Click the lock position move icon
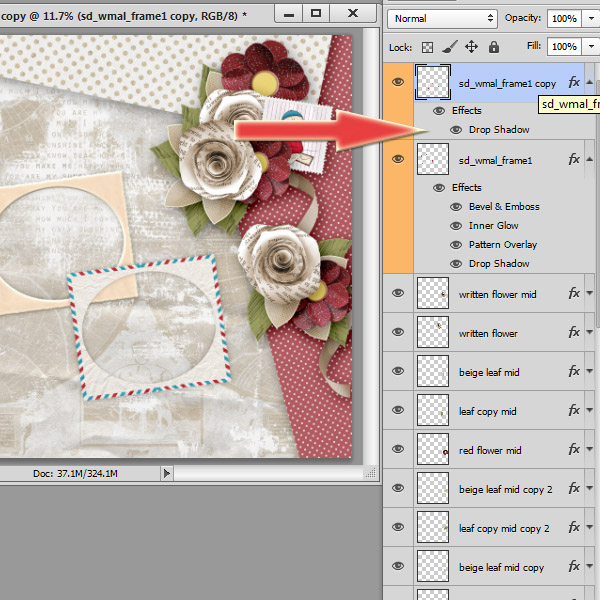This screenshot has height=600, width=600. (x=471, y=47)
